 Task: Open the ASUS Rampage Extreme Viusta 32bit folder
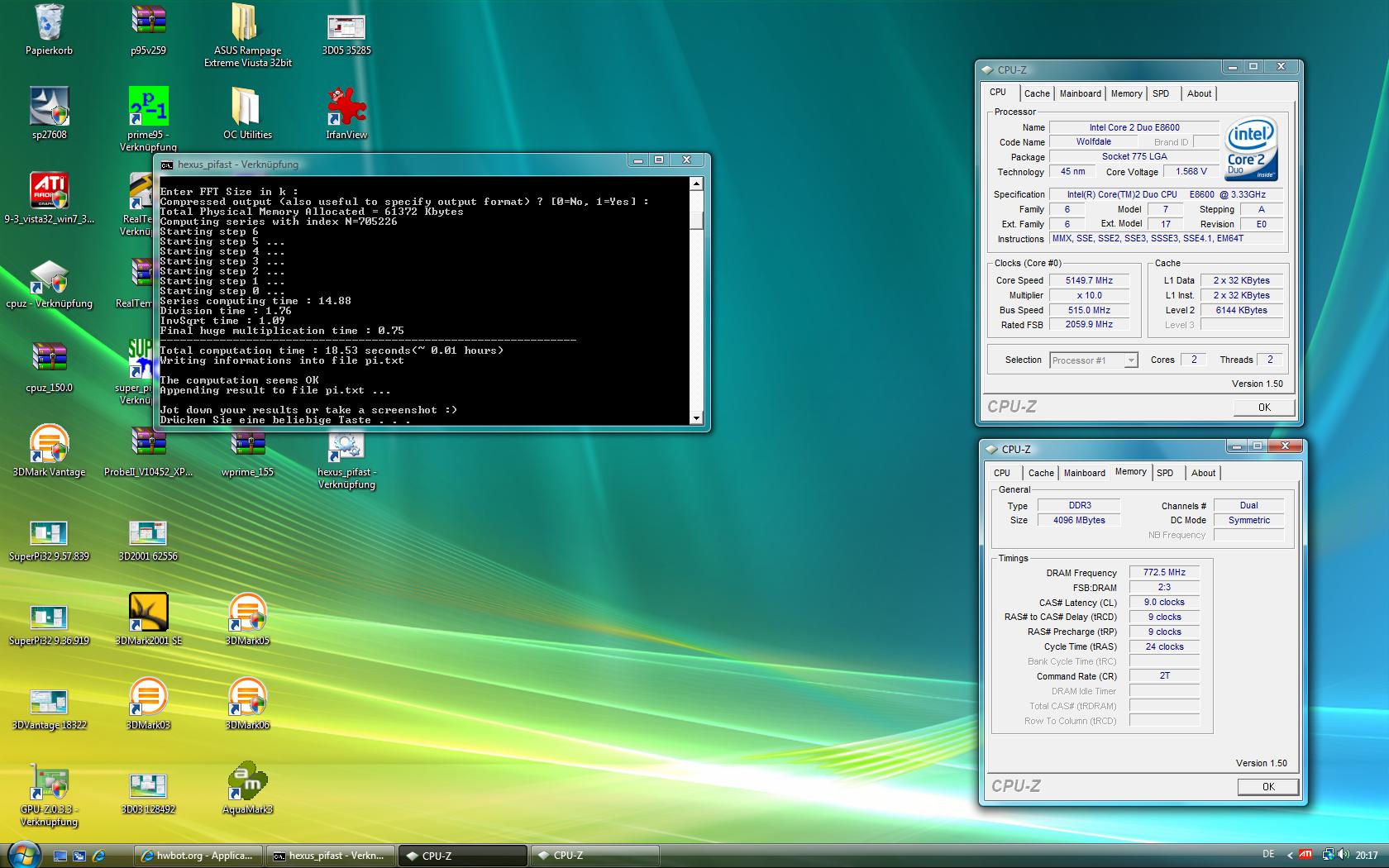coord(247,35)
